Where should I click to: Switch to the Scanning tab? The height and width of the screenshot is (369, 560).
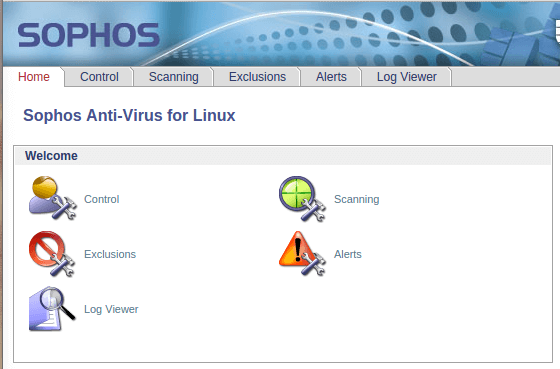(174, 77)
